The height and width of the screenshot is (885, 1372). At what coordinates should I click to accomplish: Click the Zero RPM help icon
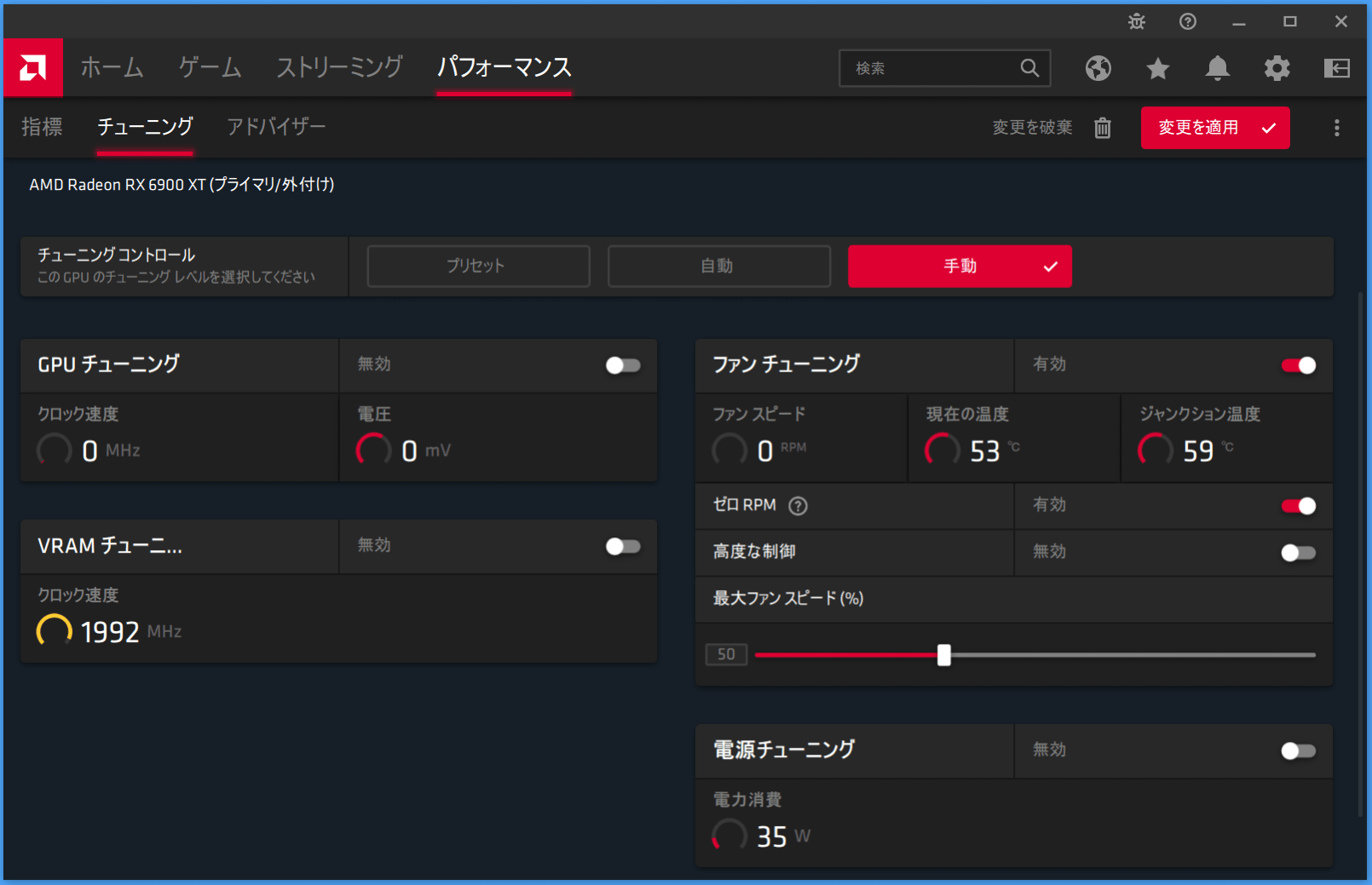pos(798,506)
